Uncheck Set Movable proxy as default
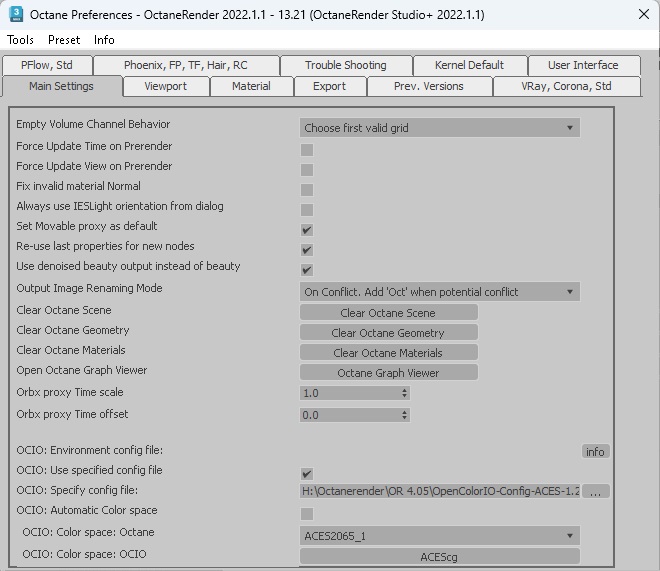Image resolution: width=660 pixels, height=571 pixels. click(x=307, y=230)
